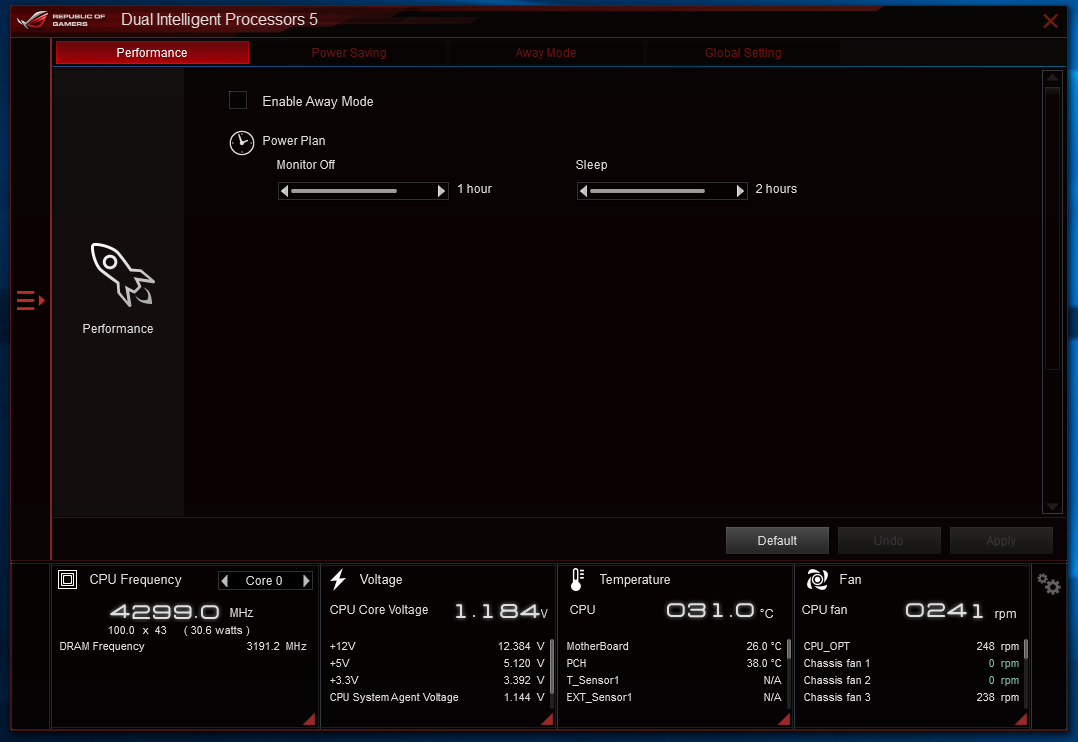Click the T_Sensor1 row

pos(674,680)
